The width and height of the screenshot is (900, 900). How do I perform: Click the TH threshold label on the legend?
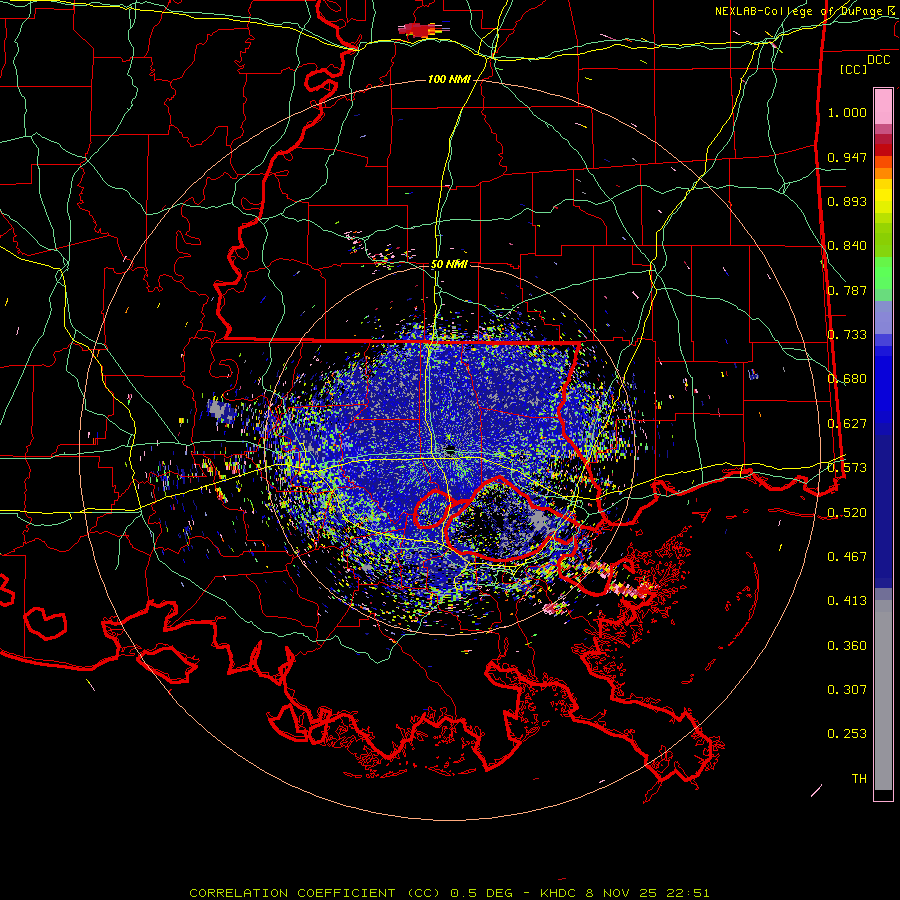tap(859, 779)
